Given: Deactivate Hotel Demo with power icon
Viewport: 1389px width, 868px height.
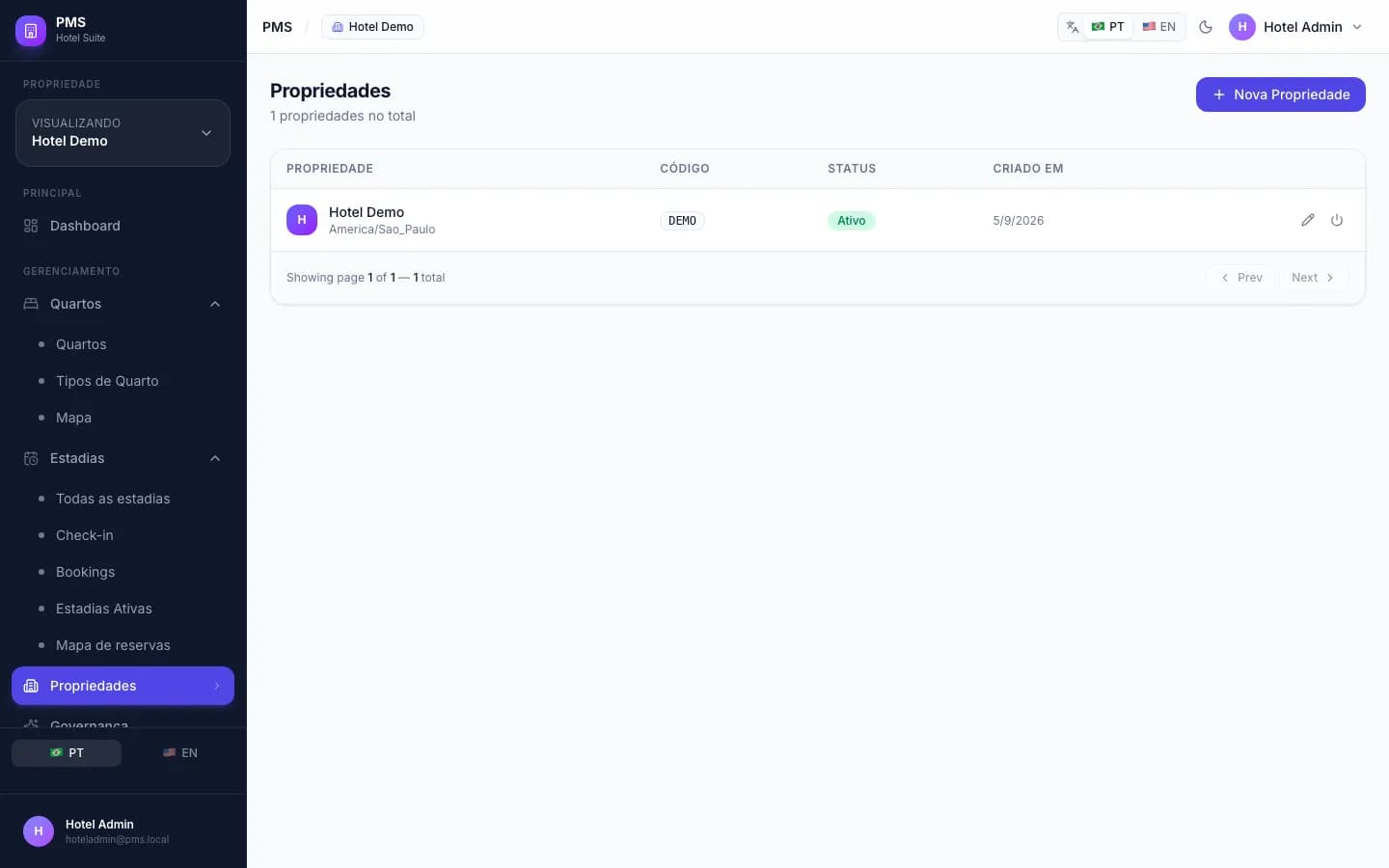Looking at the screenshot, I should pyautogui.click(x=1337, y=220).
